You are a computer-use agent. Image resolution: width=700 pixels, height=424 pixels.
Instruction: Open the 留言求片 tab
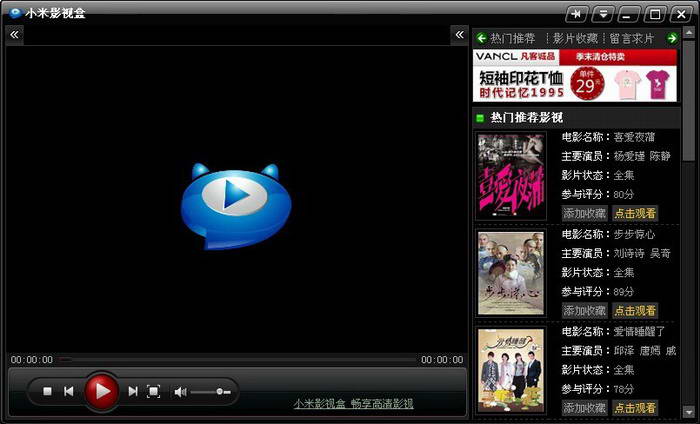pyautogui.click(x=632, y=38)
